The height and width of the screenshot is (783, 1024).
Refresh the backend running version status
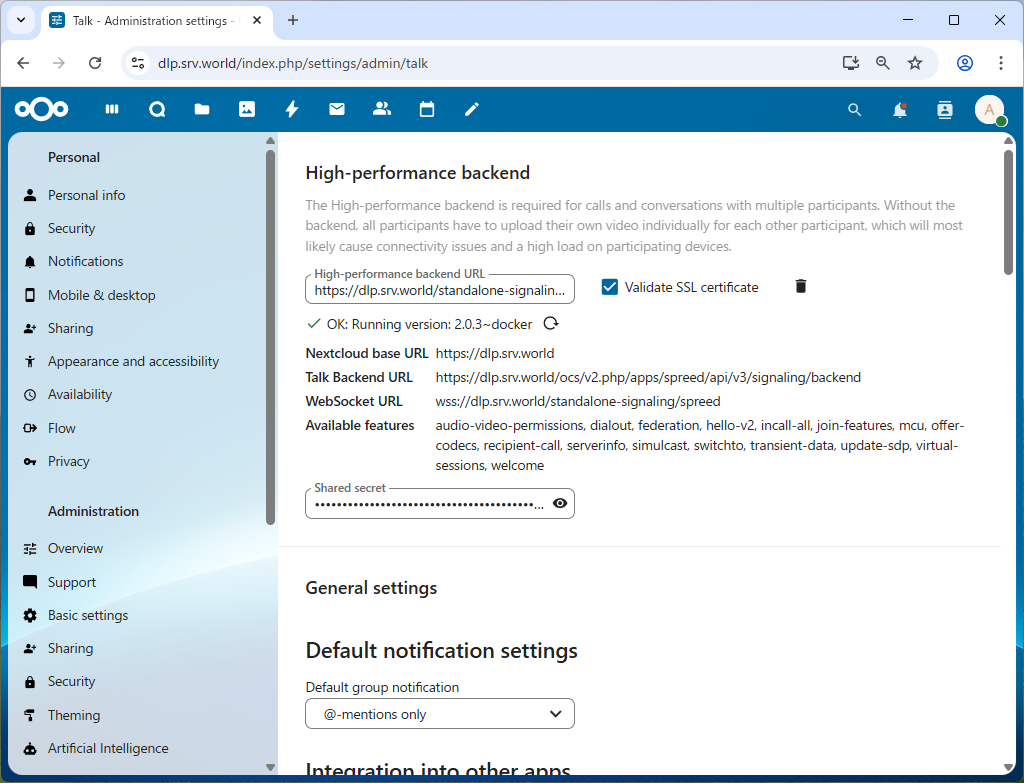click(x=551, y=324)
